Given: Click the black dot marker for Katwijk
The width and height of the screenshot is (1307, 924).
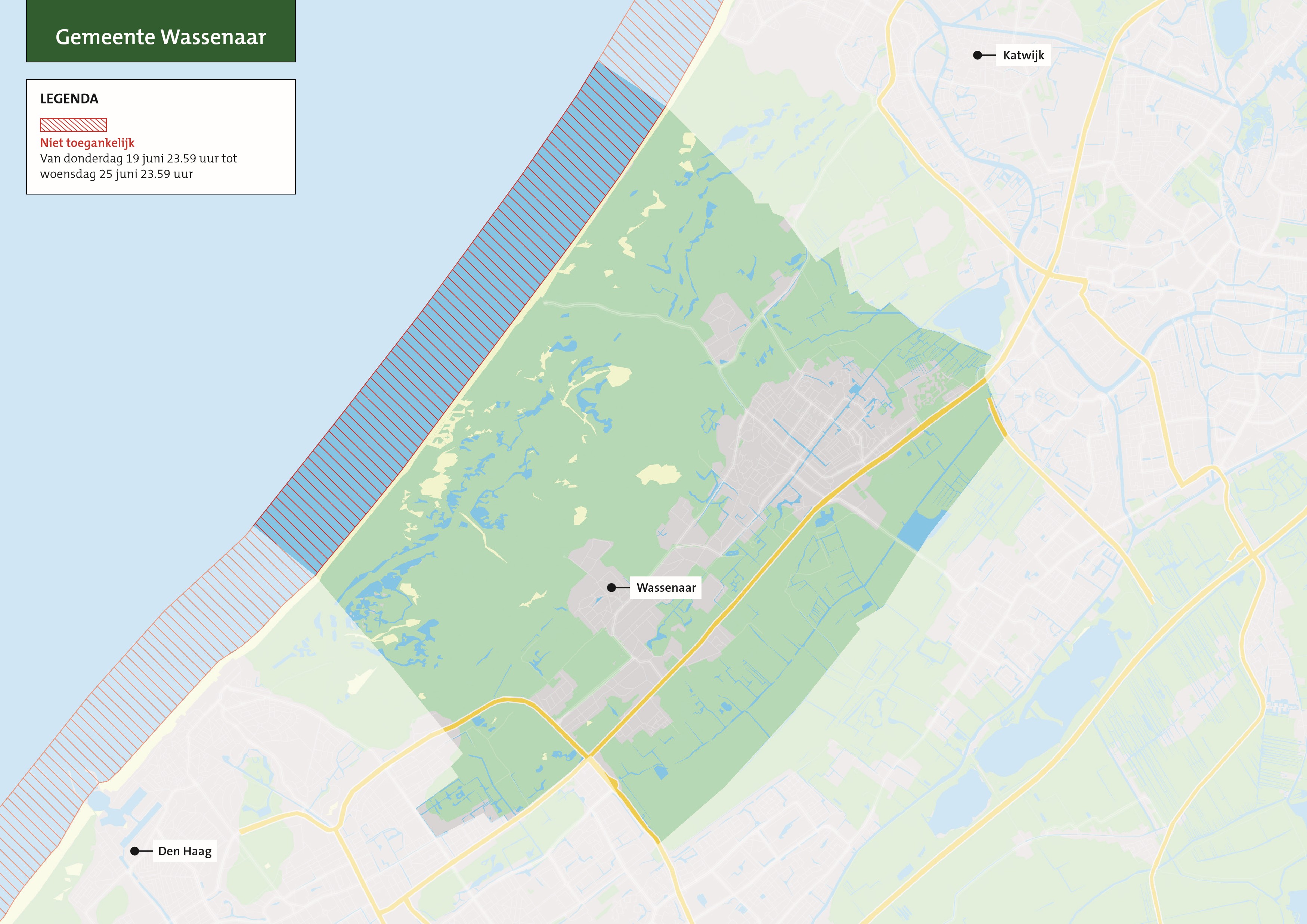Looking at the screenshot, I should [978, 55].
